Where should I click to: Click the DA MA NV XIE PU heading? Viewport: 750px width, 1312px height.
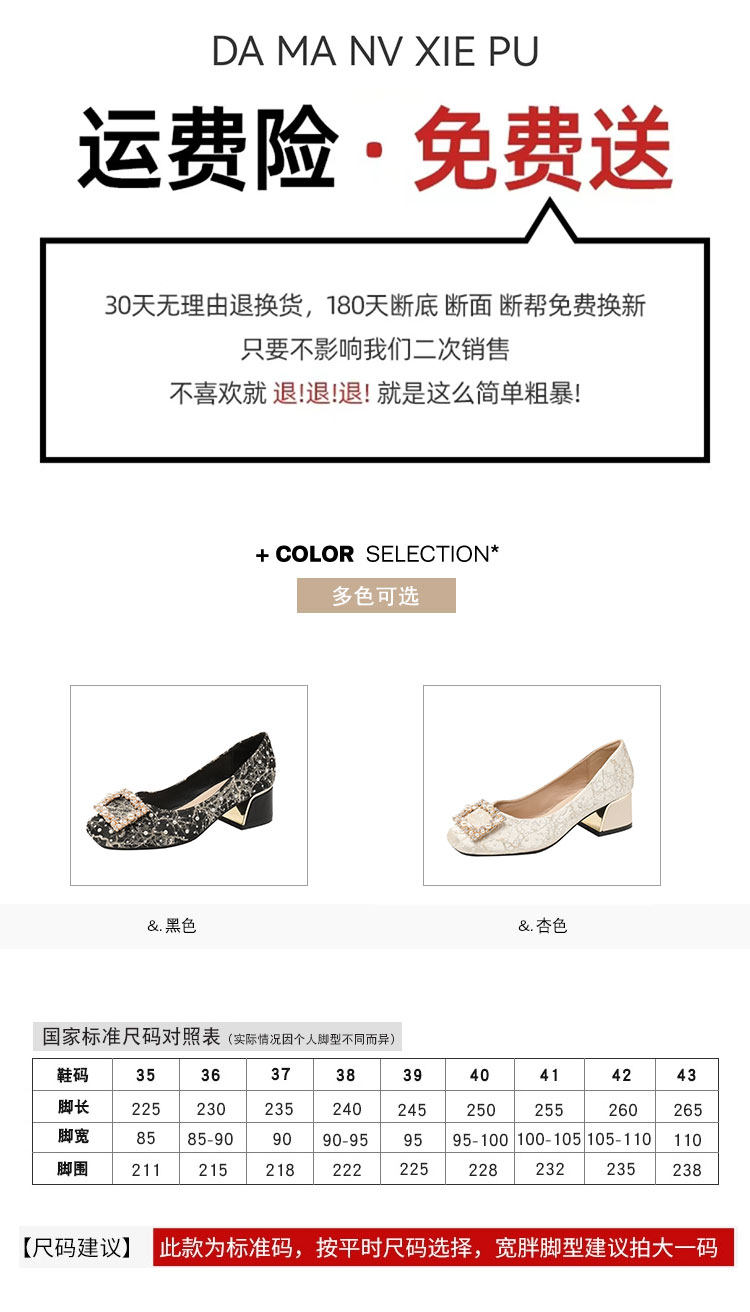click(x=375, y=51)
